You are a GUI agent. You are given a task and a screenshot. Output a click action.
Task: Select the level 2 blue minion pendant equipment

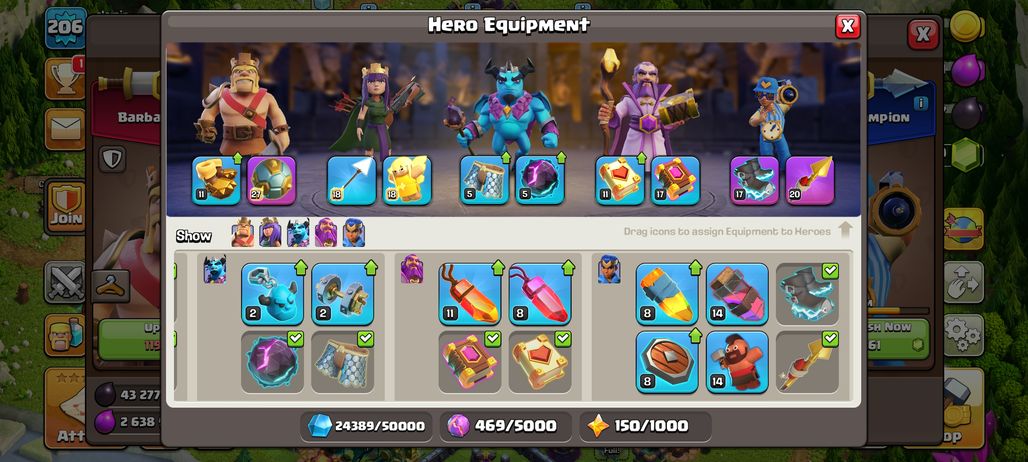click(272, 294)
